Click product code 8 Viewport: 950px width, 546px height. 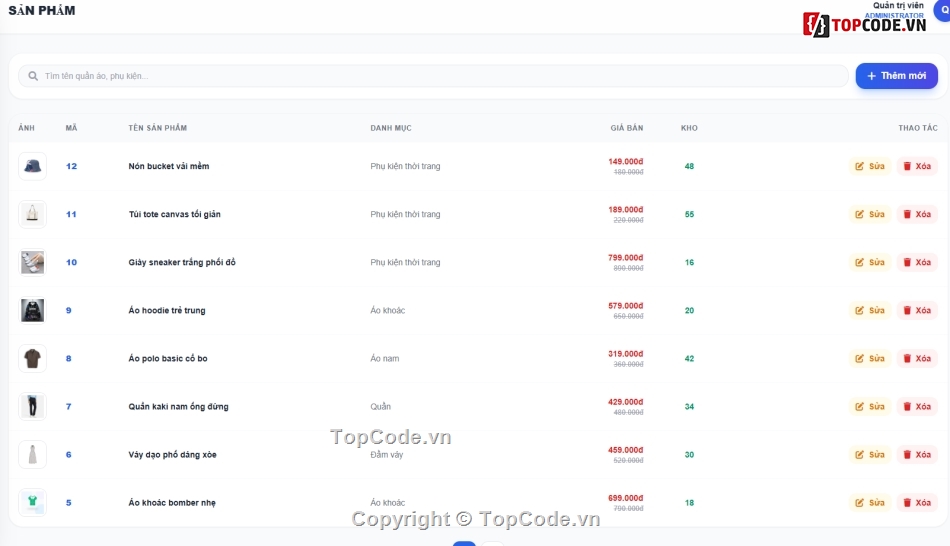(x=68, y=358)
